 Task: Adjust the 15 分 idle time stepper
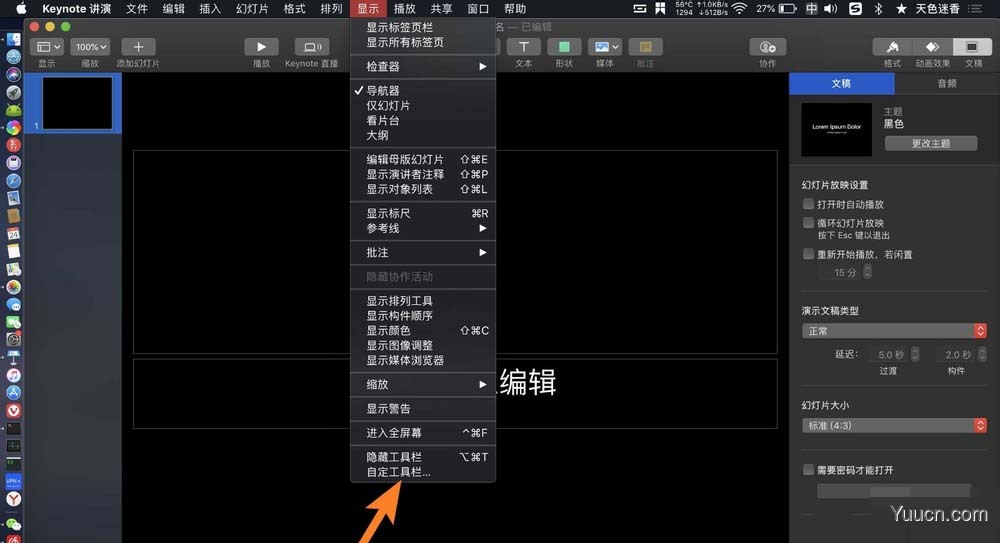867,272
